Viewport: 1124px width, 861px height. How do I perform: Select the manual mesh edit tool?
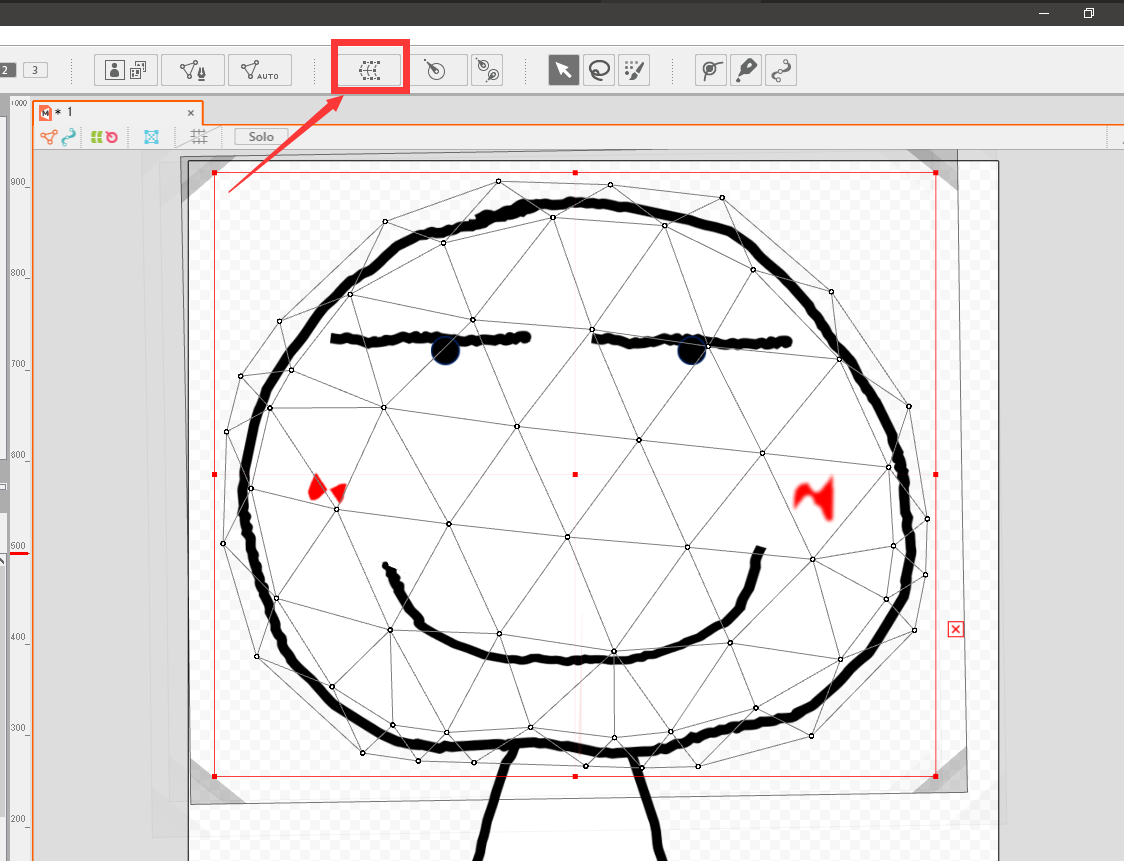coord(192,70)
